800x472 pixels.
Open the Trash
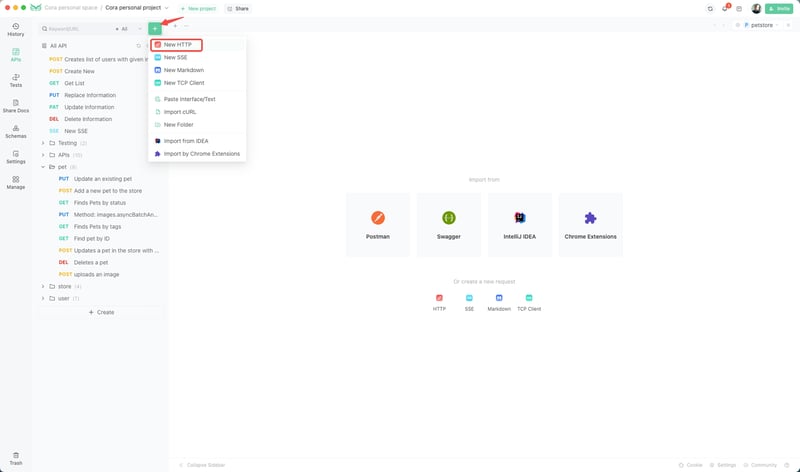coord(16,459)
